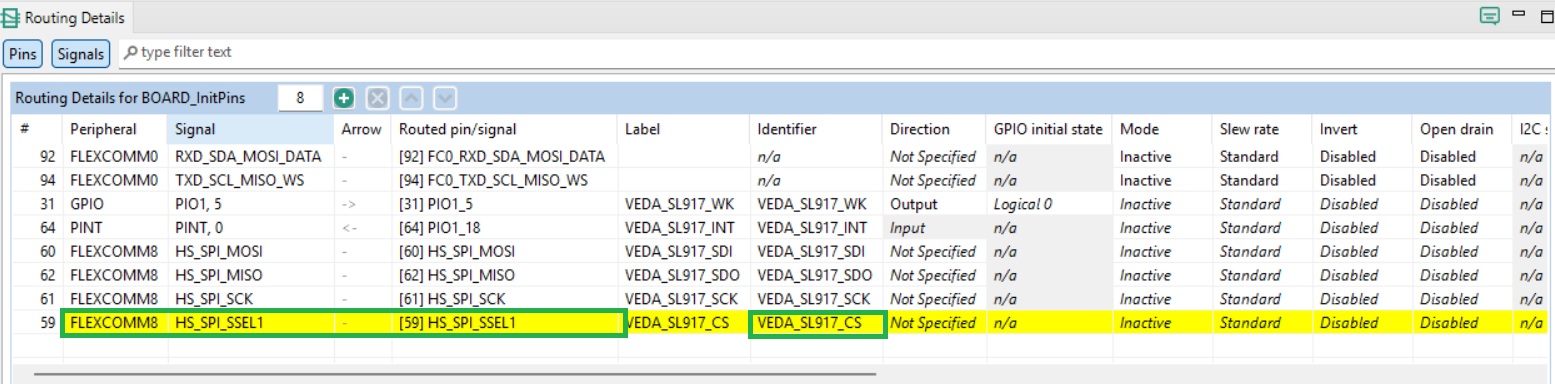1555x384 pixels.
Task: Open Open drain cell for row 94
Action: coord(1463,181)
